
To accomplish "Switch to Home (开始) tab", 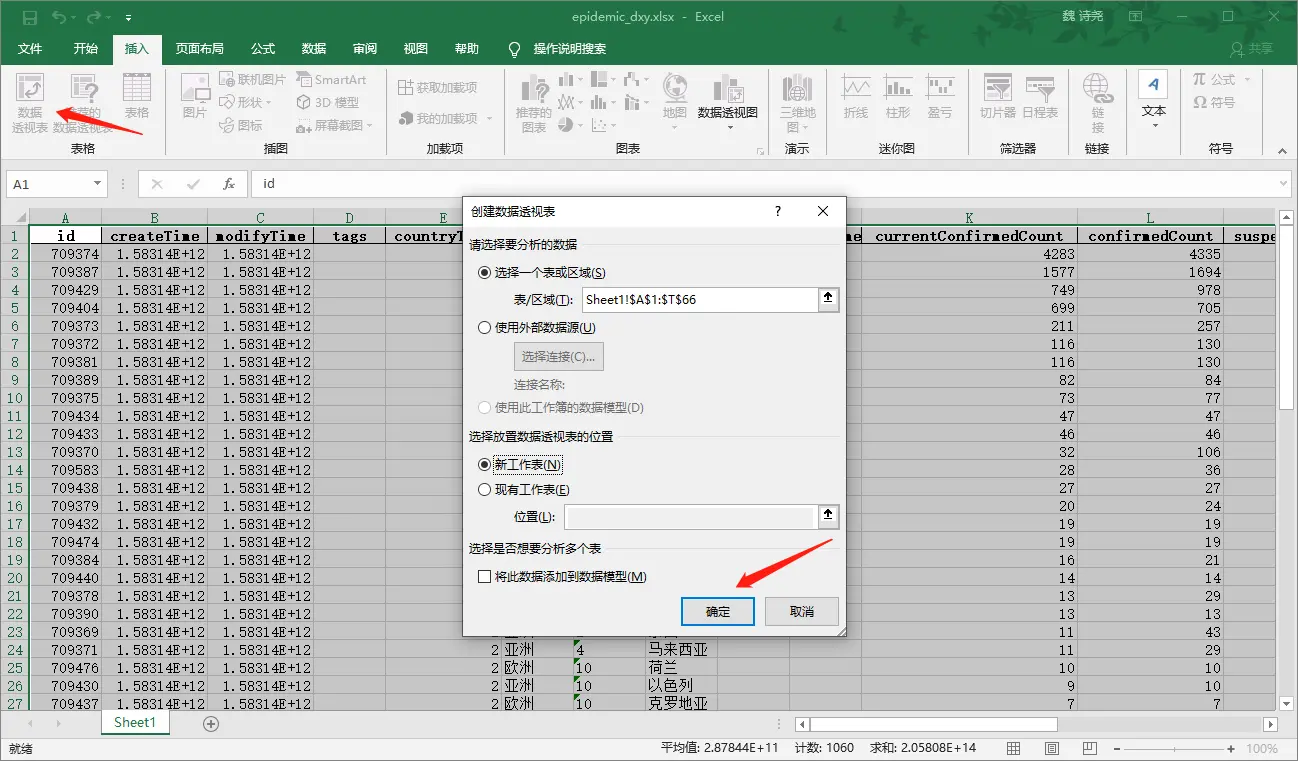I will coord(86,49).
